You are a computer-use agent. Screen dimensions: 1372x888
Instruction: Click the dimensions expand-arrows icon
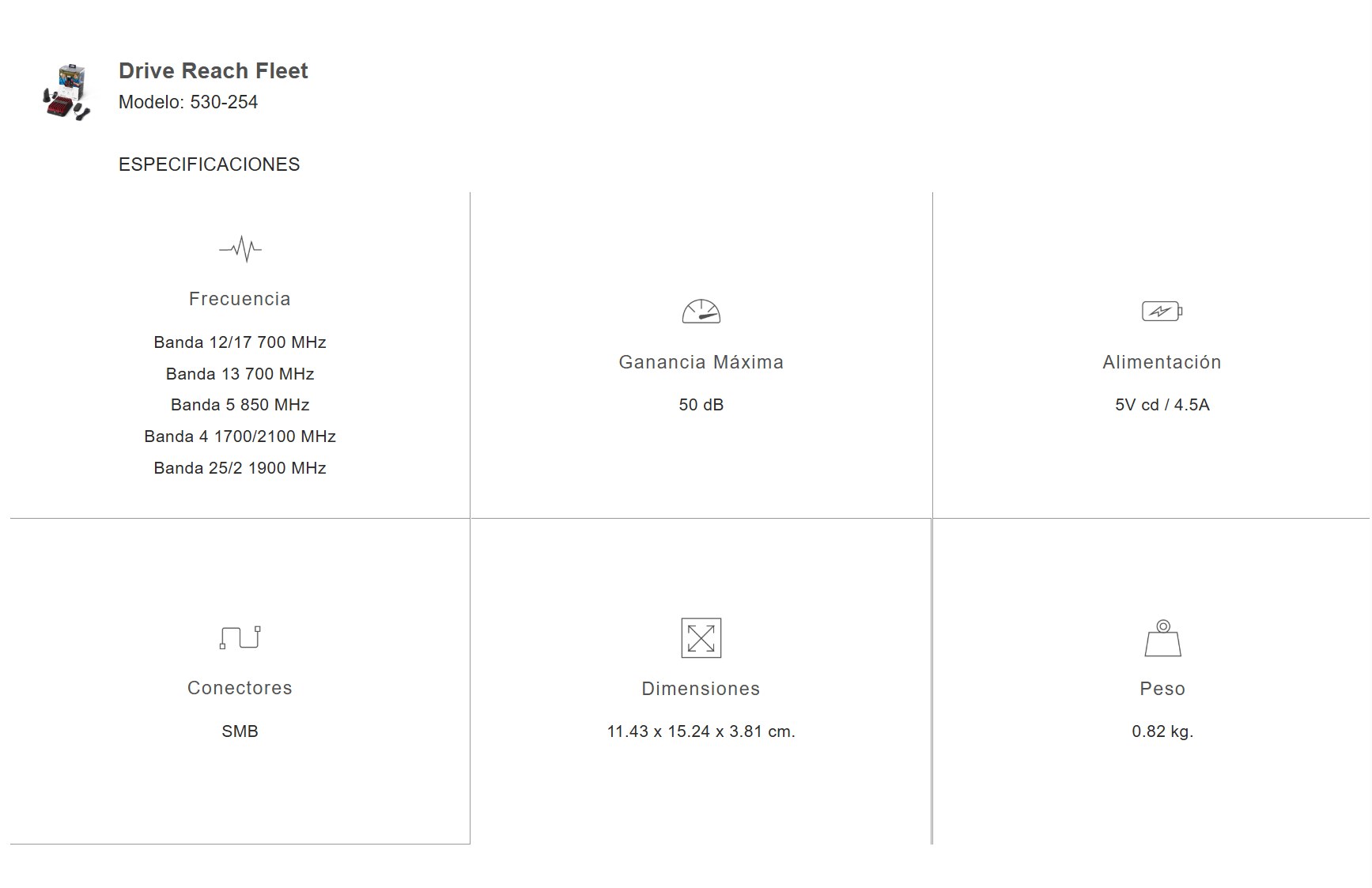coord(701,638)
